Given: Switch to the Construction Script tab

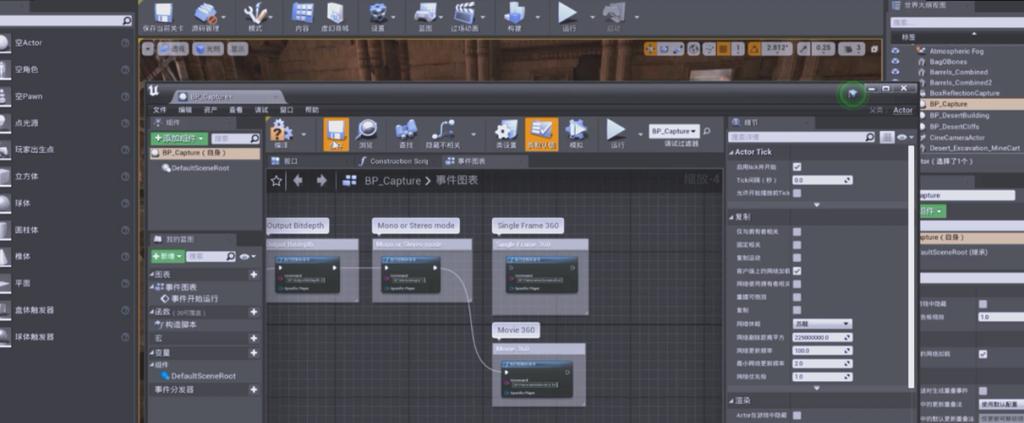Looking at the screenshot, I should (x=394, y=161).
